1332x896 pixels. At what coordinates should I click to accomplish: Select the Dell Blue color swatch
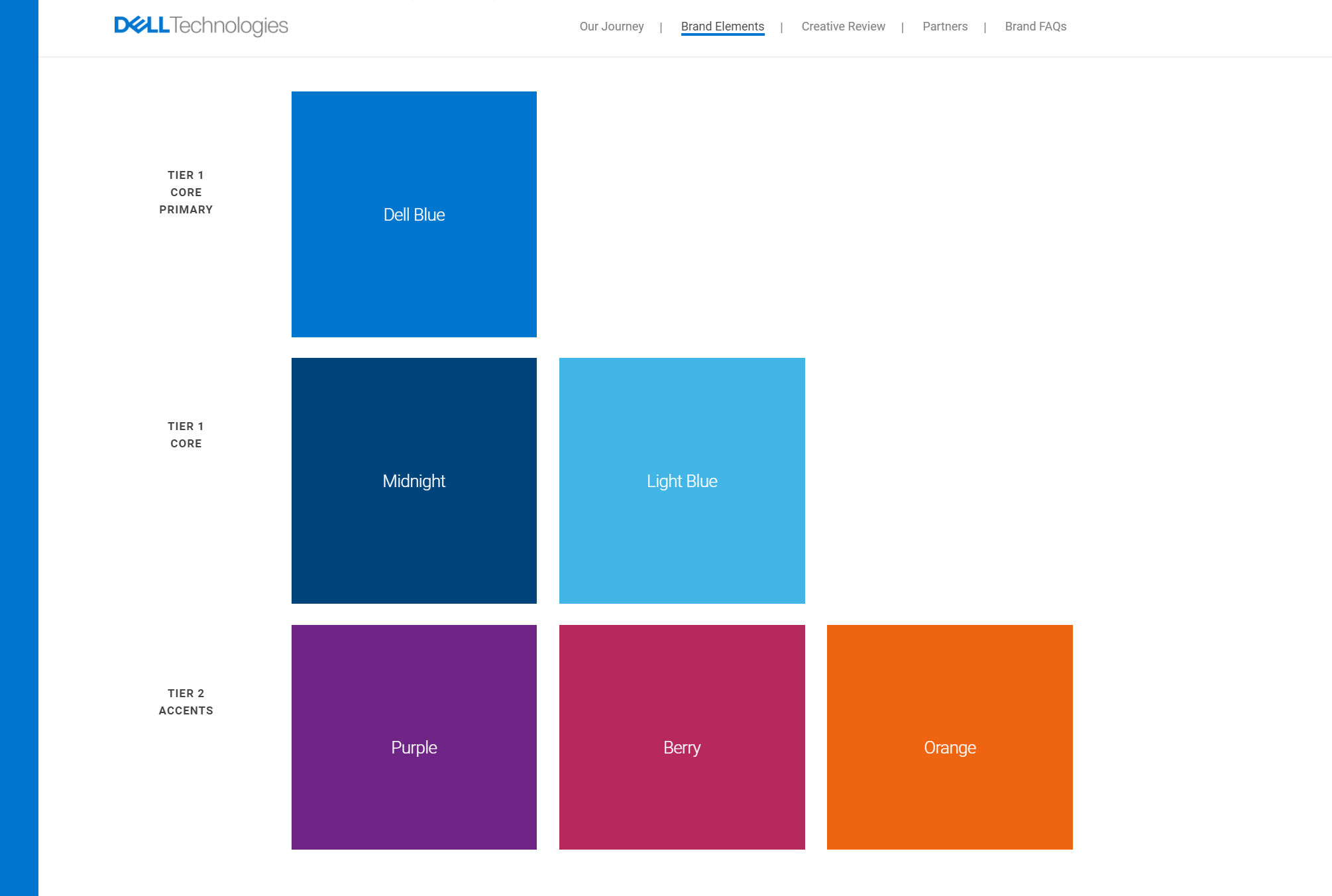(x=414, y=214)
